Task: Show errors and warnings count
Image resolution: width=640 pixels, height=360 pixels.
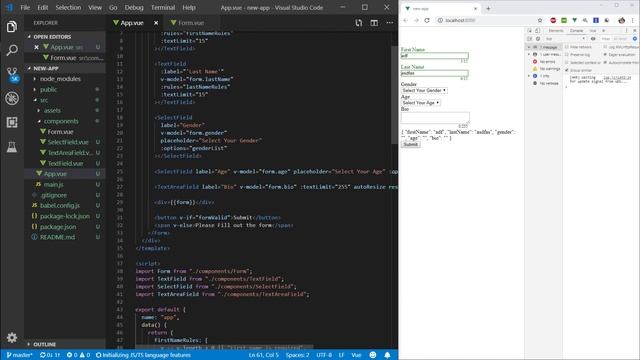Action: tap(78, 355)
